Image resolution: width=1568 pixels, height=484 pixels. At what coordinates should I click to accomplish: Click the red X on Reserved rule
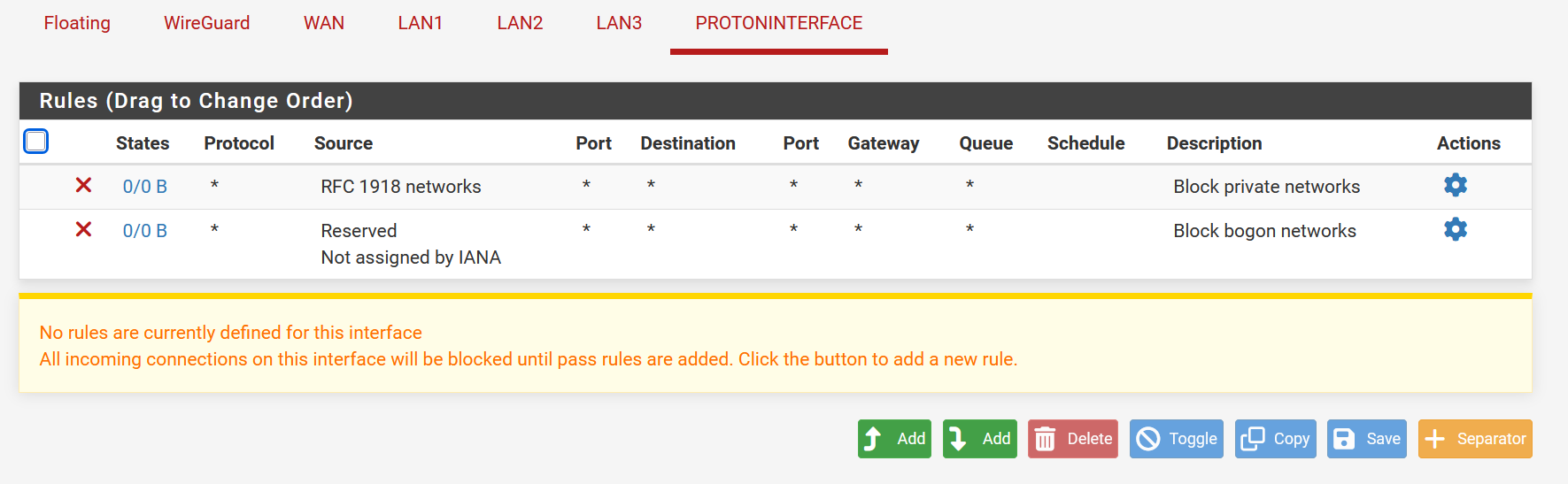click(84, 229)
